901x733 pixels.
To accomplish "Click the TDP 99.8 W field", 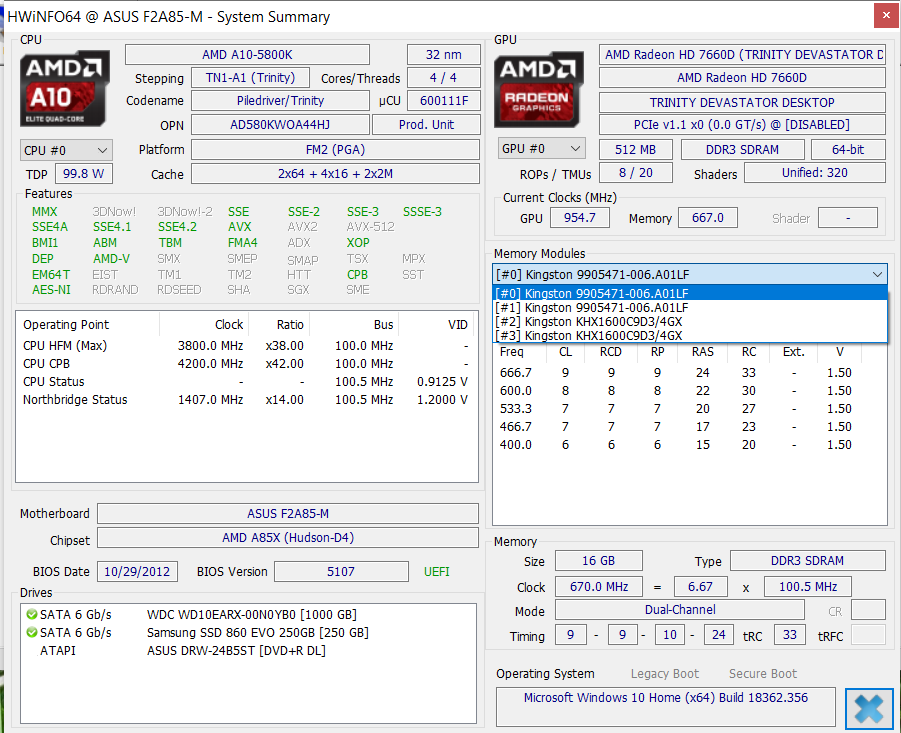I will (84, 173).
